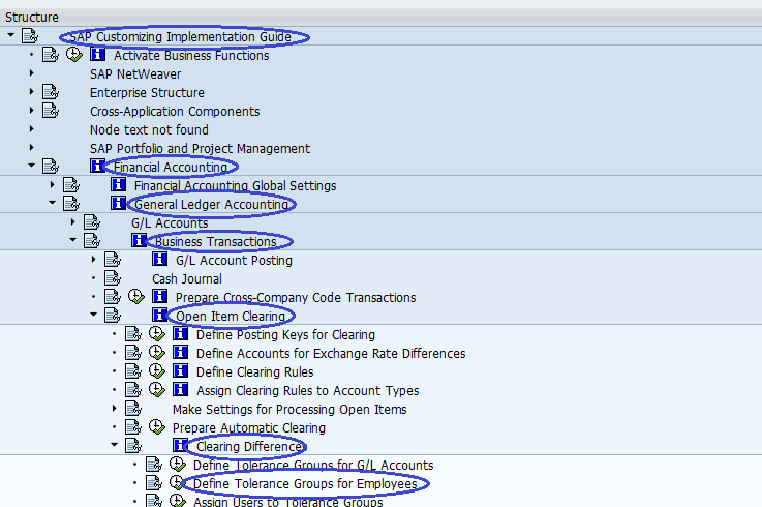This screenshot has width=762, height=507.
Task: Open info icon for Clearing Differences
Action: point(181,445)
